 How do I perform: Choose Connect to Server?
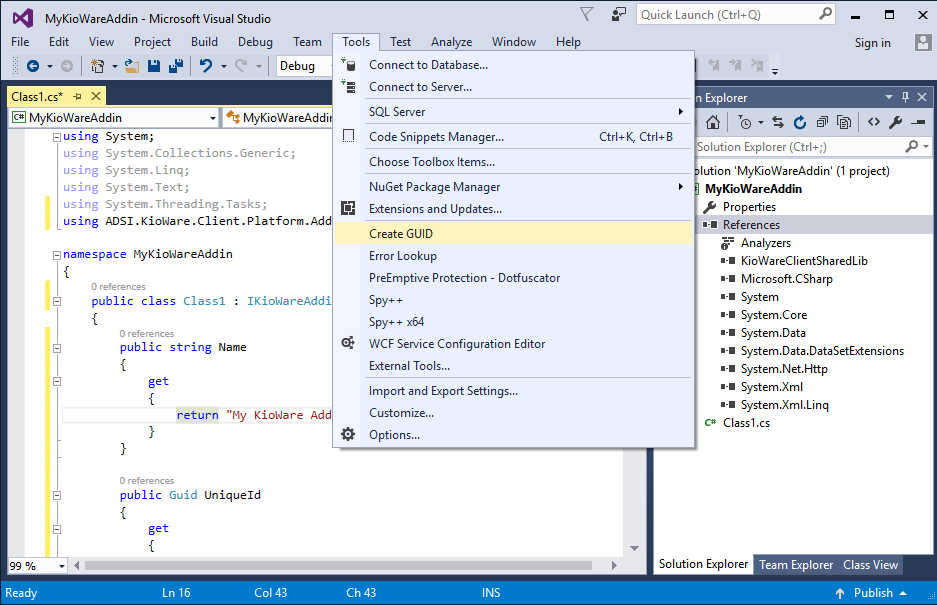click(x=513, y=87)
